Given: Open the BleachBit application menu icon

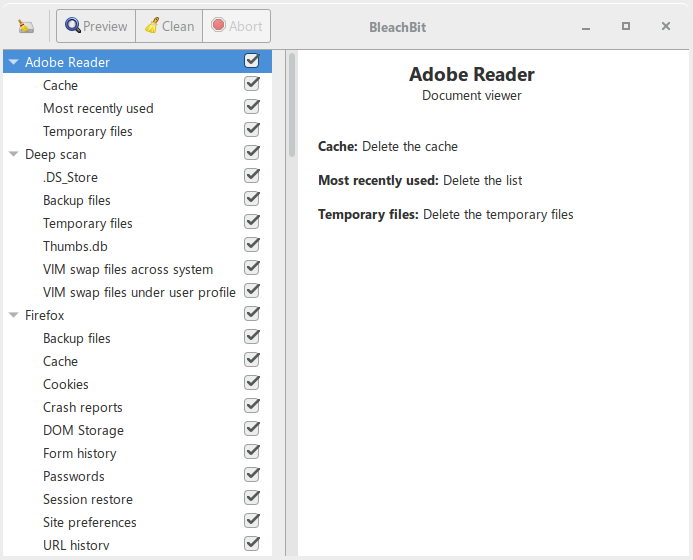Looking at the screenshot, I should (26, 27).
